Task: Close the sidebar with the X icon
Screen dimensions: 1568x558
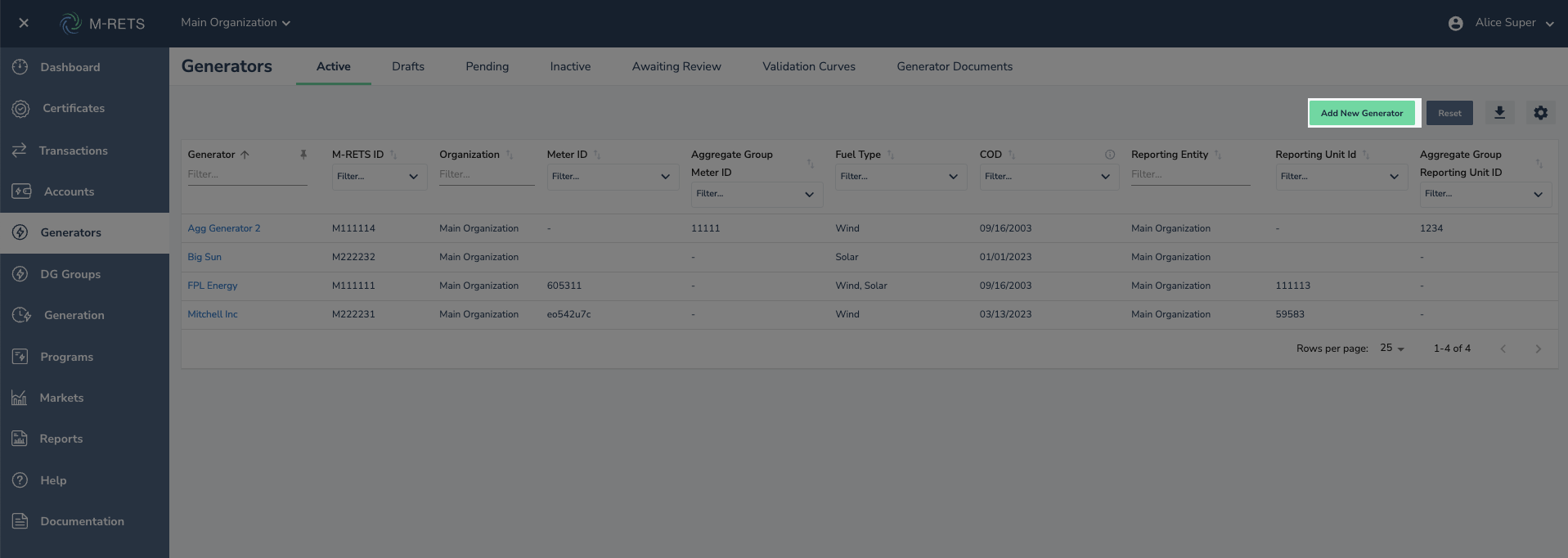Action: (x=24, y=23)
